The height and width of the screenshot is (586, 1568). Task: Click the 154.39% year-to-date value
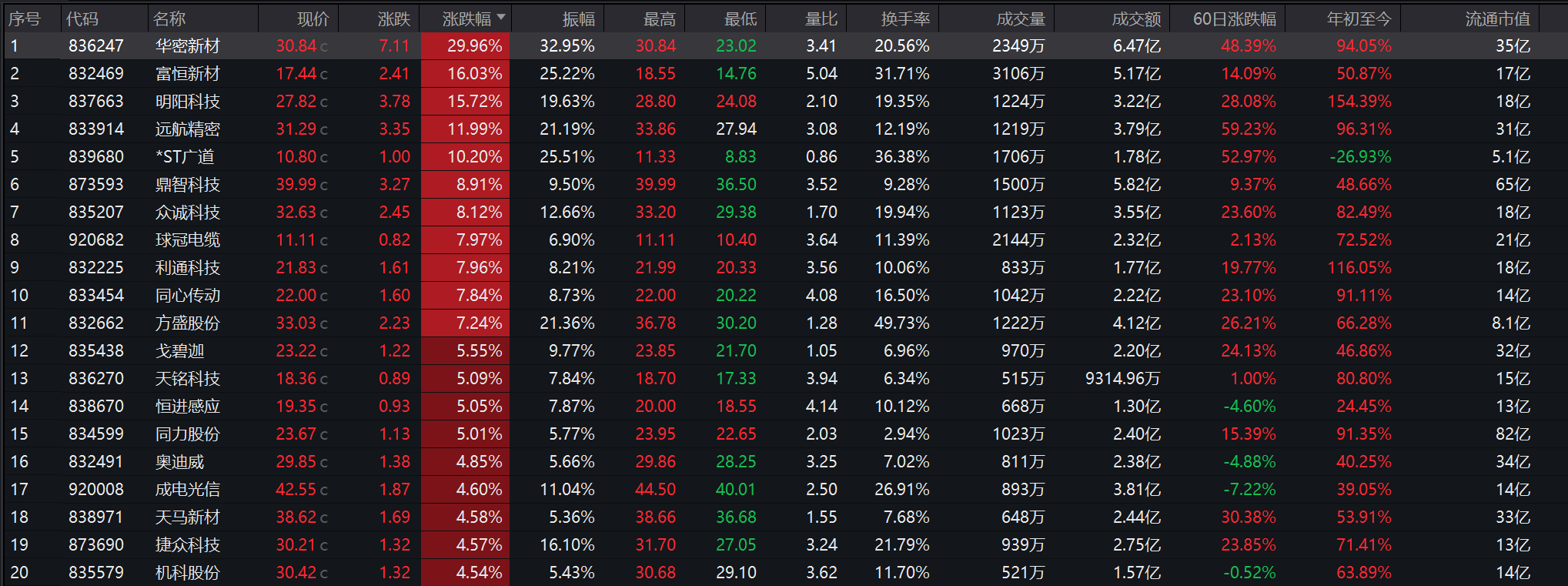pyautogui.click(x=1359, y=102)
